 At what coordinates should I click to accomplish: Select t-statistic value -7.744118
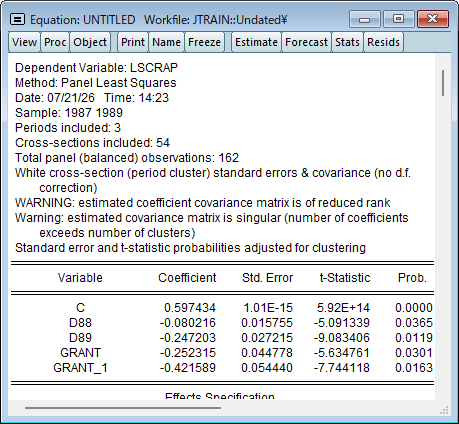[x=342, y=368]
